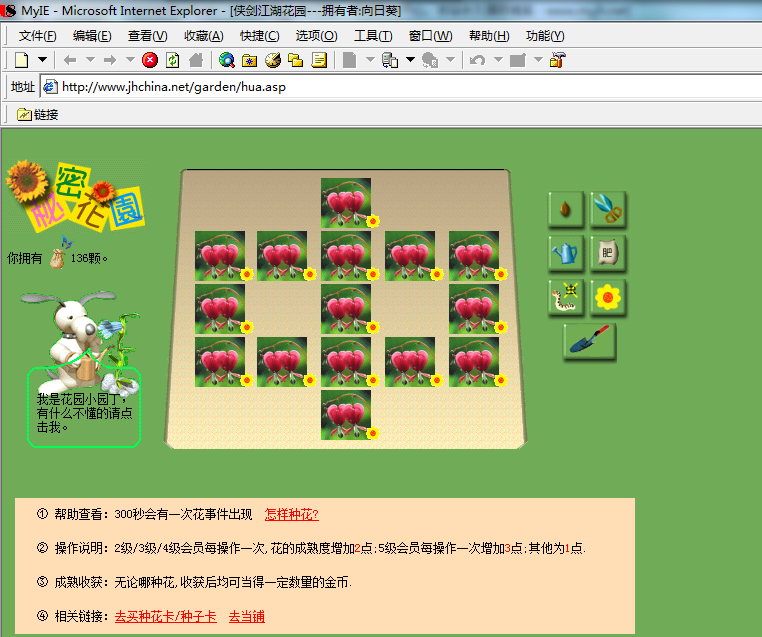Expand dropdown beside the gray globe icon
Screen dimensions: 762x637
click(x=450, y=60)
